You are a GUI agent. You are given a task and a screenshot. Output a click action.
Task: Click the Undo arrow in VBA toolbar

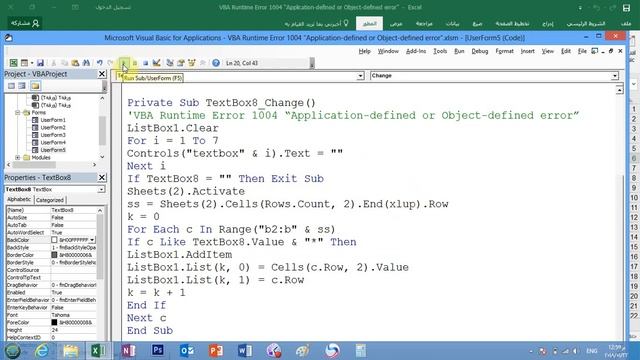100,63
